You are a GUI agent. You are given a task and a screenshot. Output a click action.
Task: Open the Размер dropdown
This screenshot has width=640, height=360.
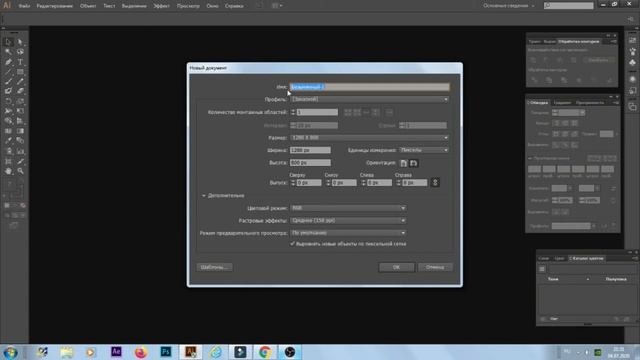pyautogui.click(x=370, y=138)
